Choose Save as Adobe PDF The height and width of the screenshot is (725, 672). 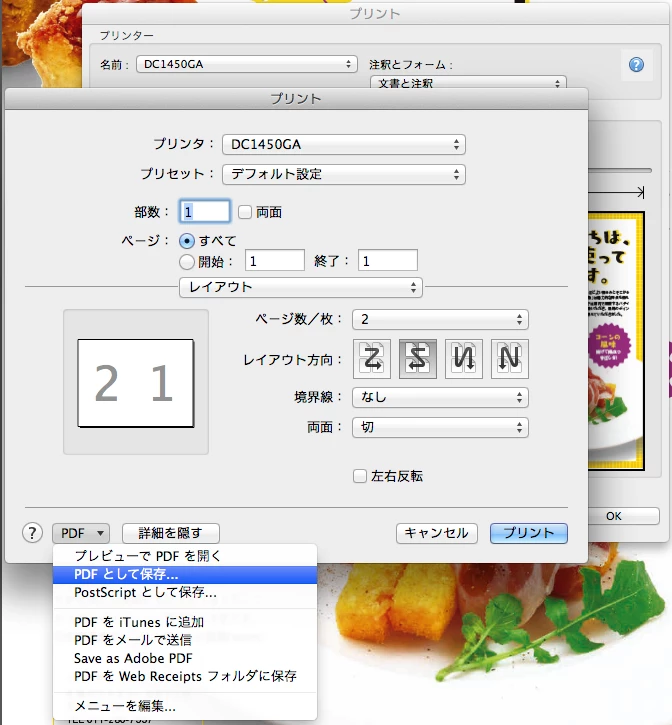pyautogui.click(x=185, y=658)
